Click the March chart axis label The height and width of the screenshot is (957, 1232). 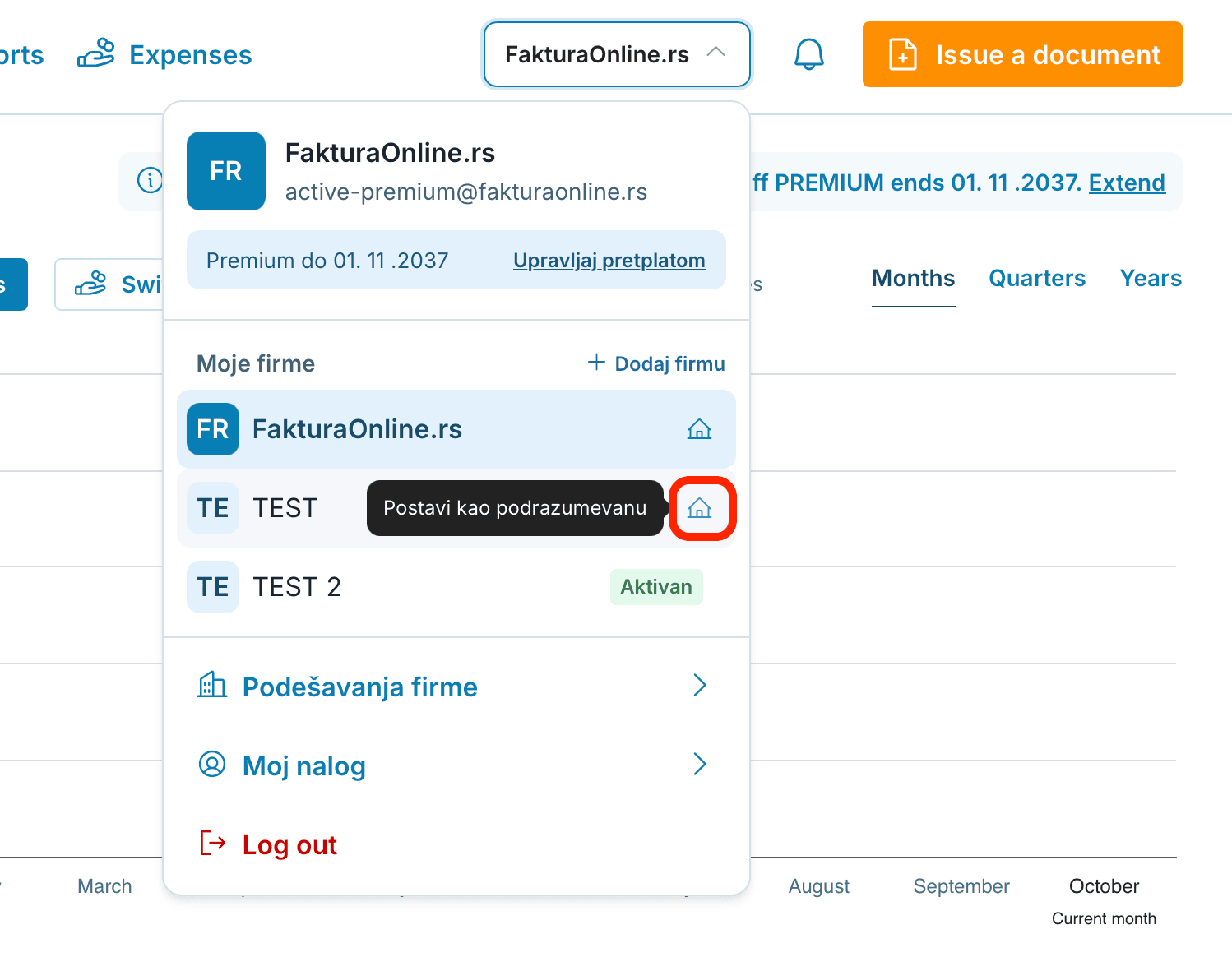point(104,886)
